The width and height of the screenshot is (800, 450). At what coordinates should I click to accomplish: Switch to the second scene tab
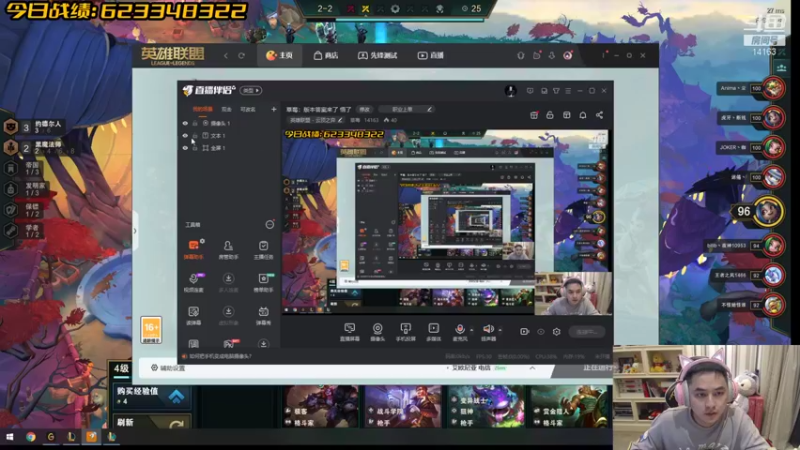coord(227,109)
